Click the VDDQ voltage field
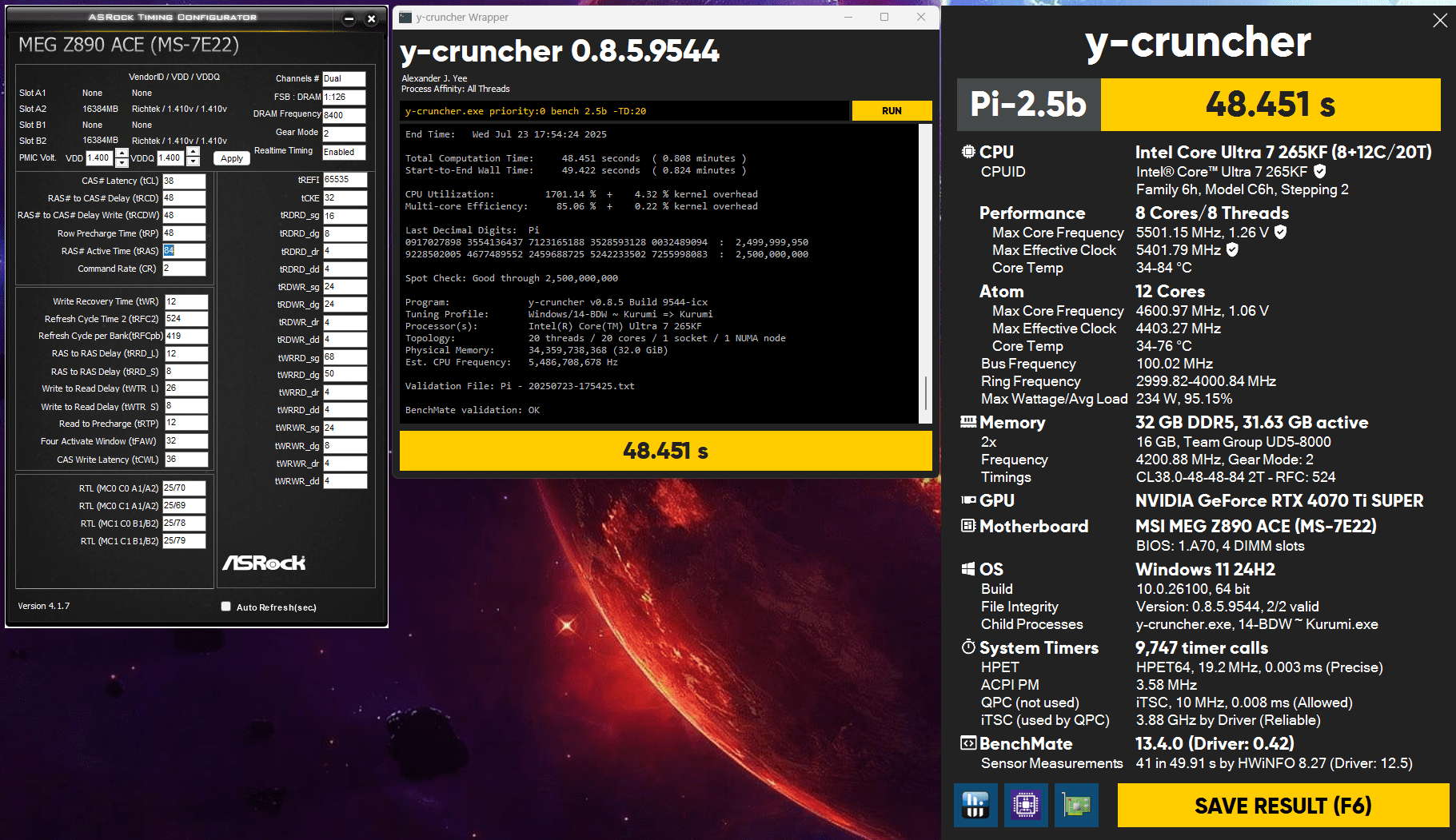The image size is (1456, 840). (171, 158)
